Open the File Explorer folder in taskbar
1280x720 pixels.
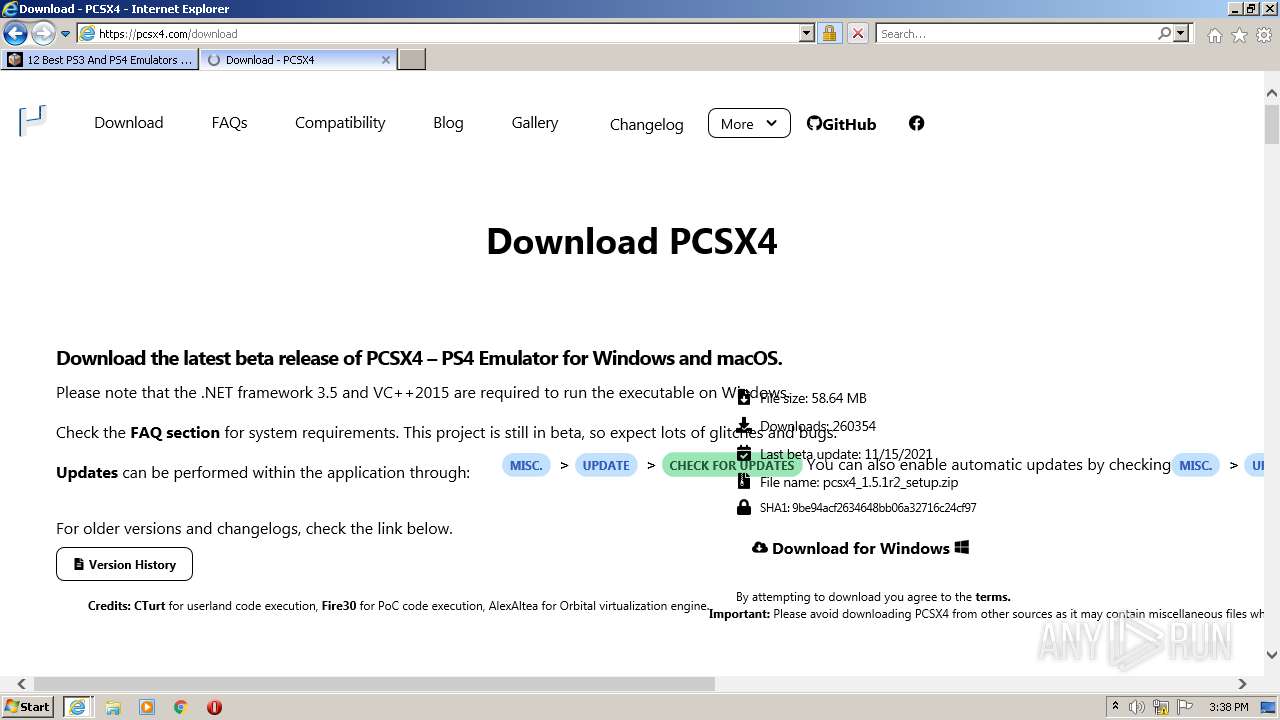113,707
